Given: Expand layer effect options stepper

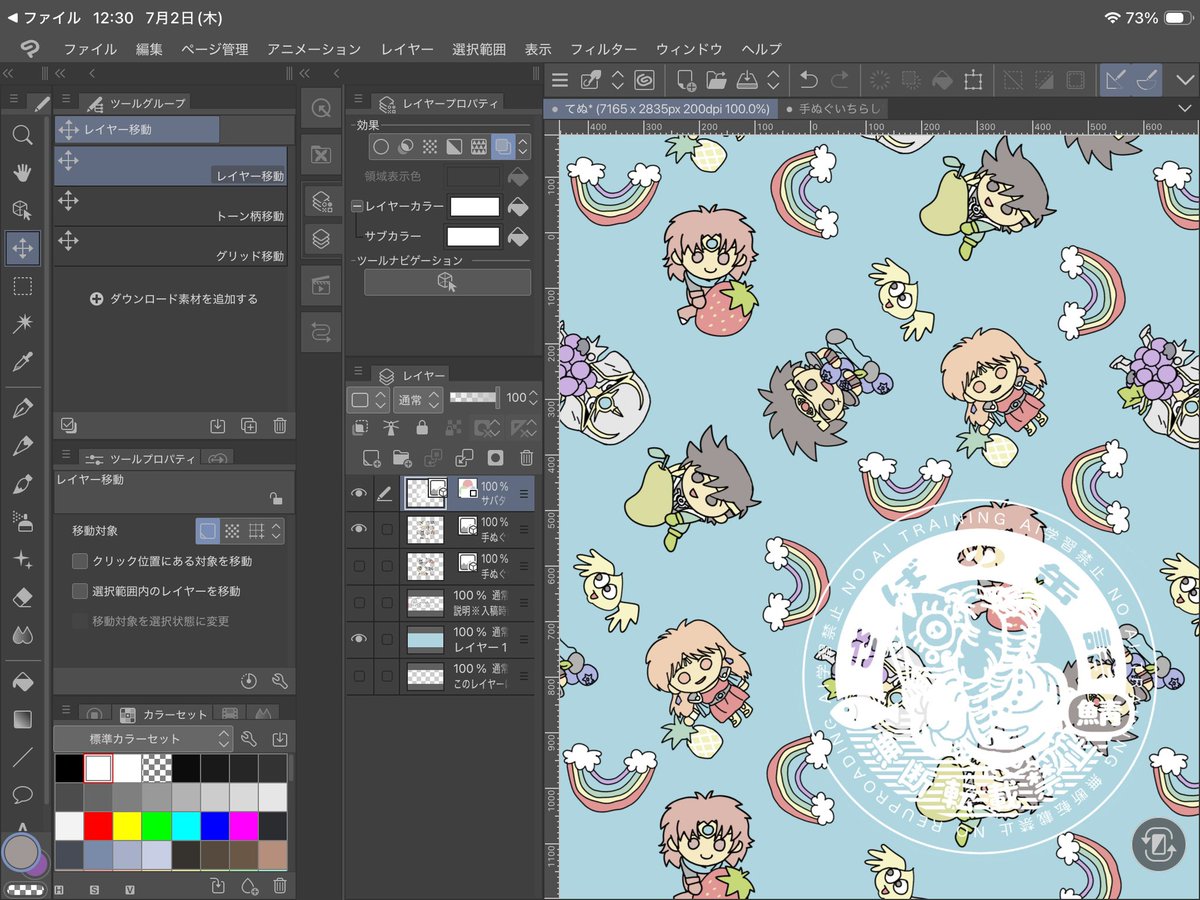Looking at the screenshot, I should (523, 147).
